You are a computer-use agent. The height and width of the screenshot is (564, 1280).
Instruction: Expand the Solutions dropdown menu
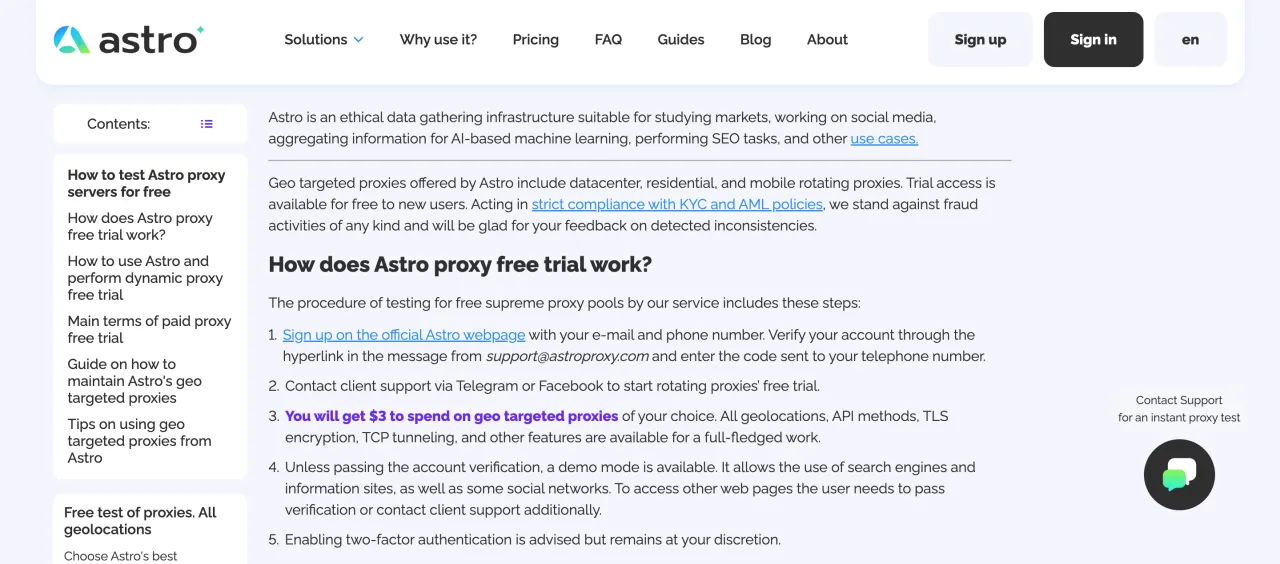point(323,40)
